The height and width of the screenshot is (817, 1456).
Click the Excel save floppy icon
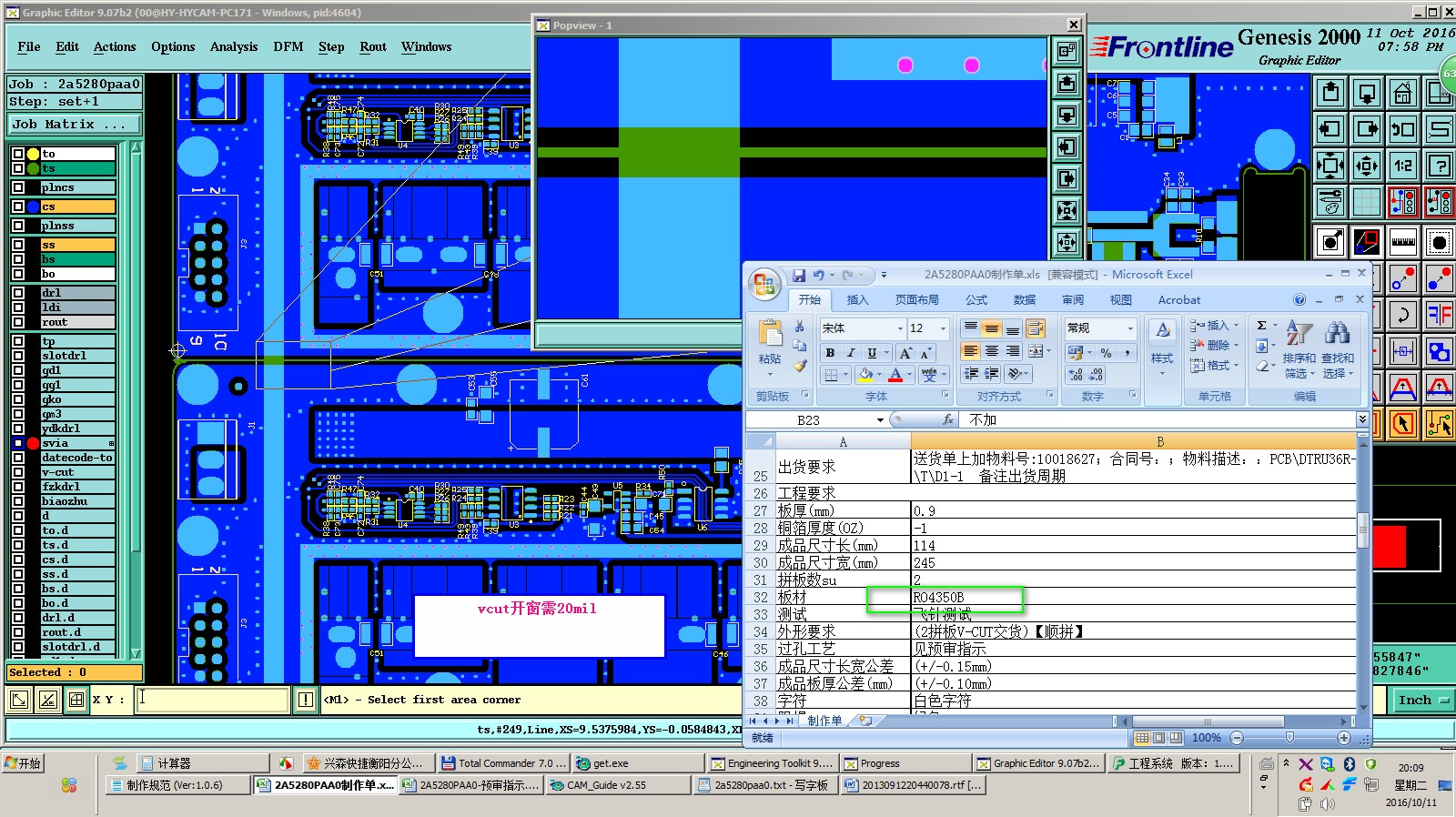coord(798,275)
